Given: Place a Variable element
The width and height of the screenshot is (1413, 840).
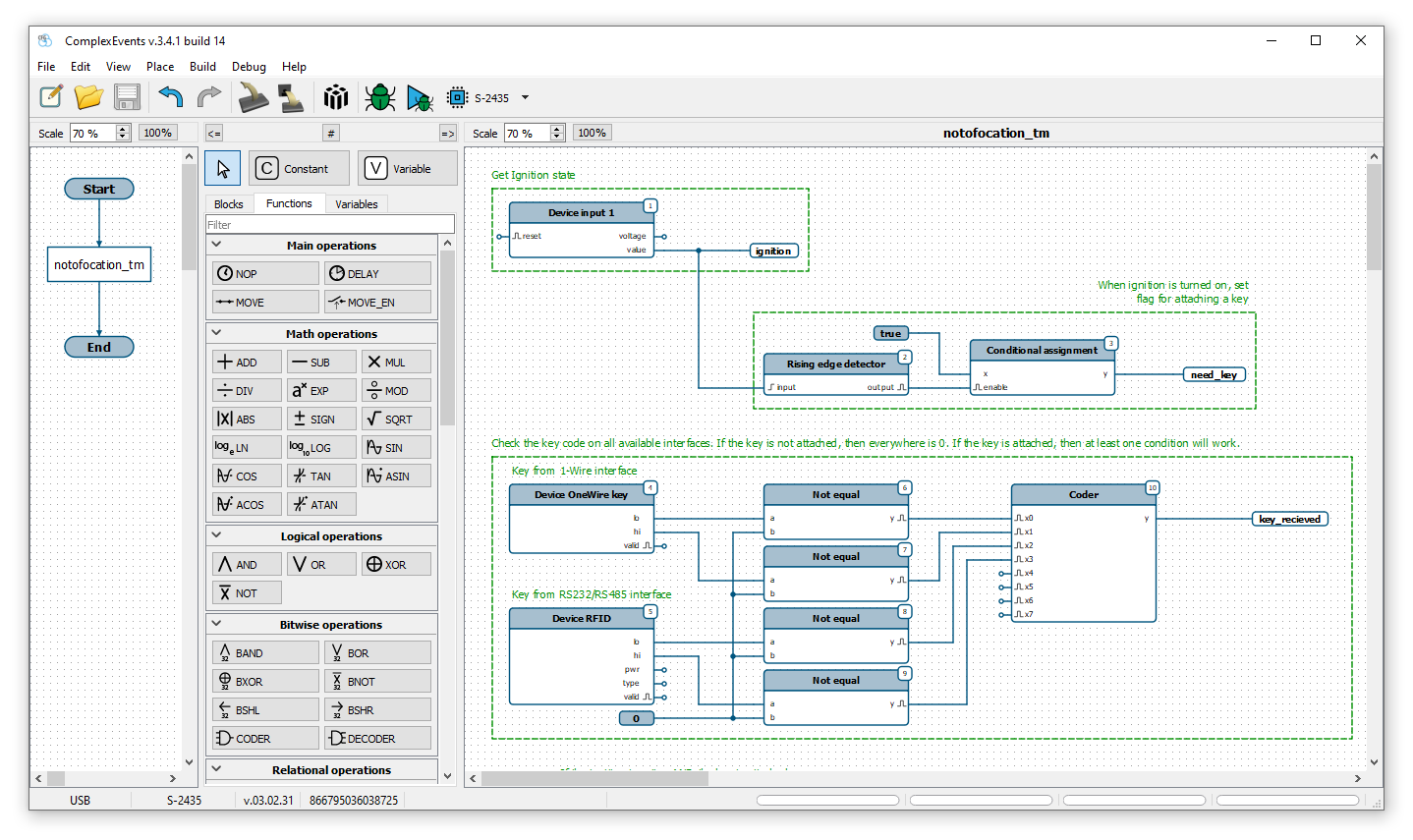Looking at the screenshot, I should (x=407, y=168).
